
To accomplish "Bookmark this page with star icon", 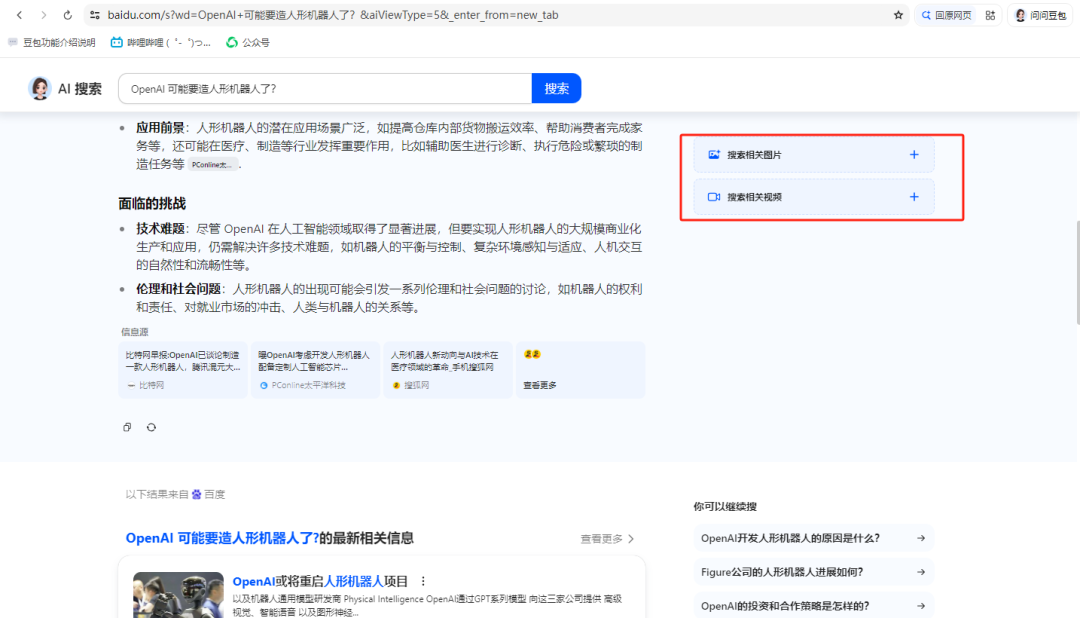I will [898, 14].
